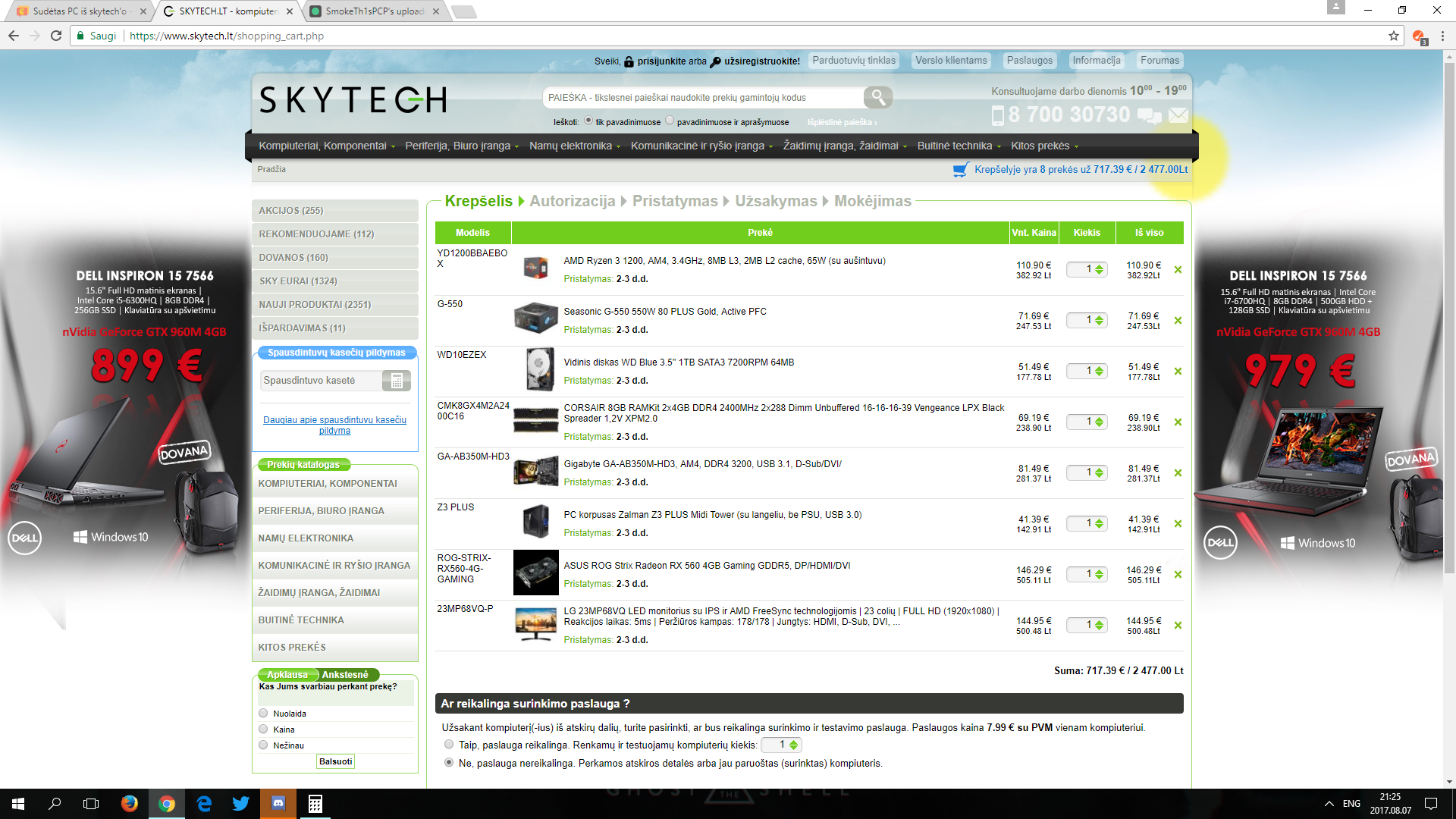Screen dimensions: 1456x819
Task: Remove WD Blue 1TB disk from cart
Action: coord(1178,372)
